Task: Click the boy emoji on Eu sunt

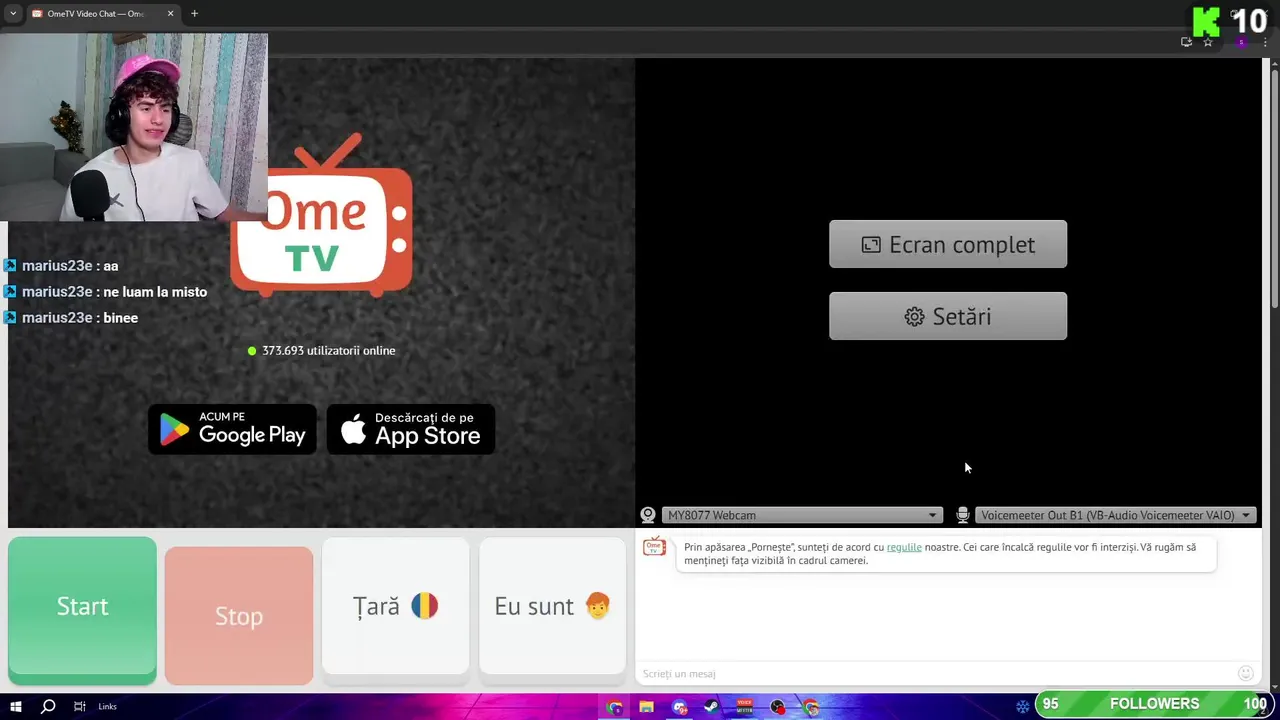Action: 598,606
